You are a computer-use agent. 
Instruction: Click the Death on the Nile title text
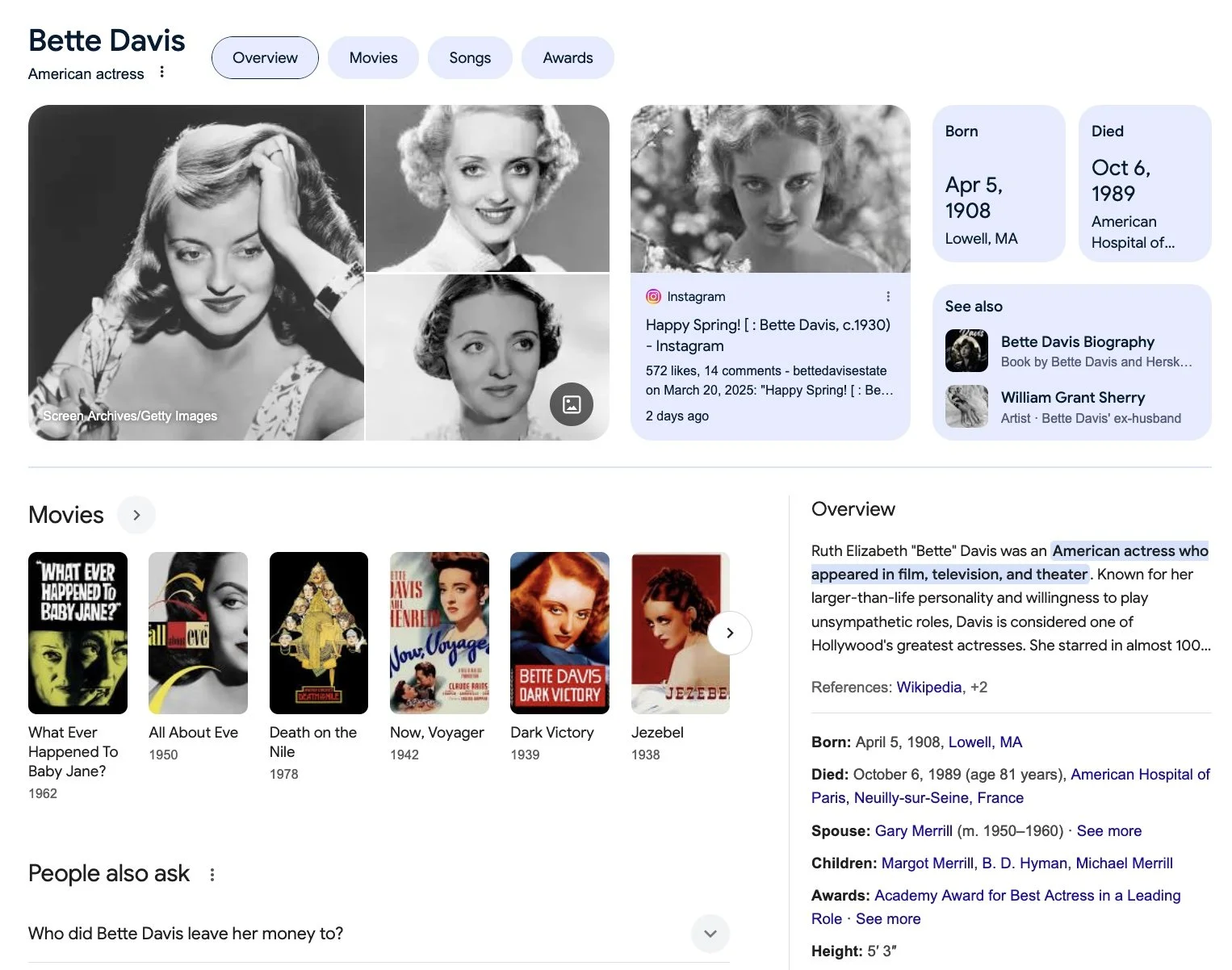click(313, 742)
